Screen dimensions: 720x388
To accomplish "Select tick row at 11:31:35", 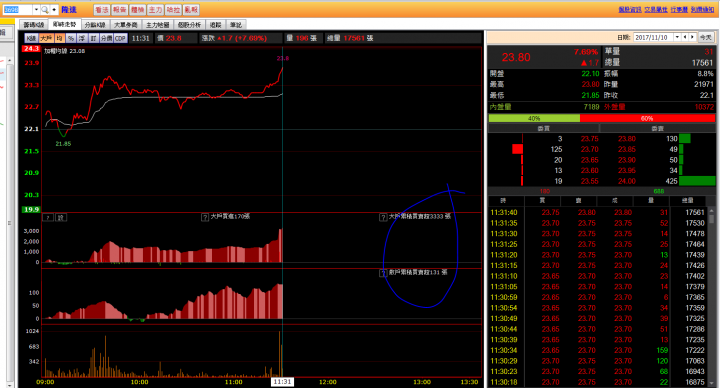I will tap(598, 223).
